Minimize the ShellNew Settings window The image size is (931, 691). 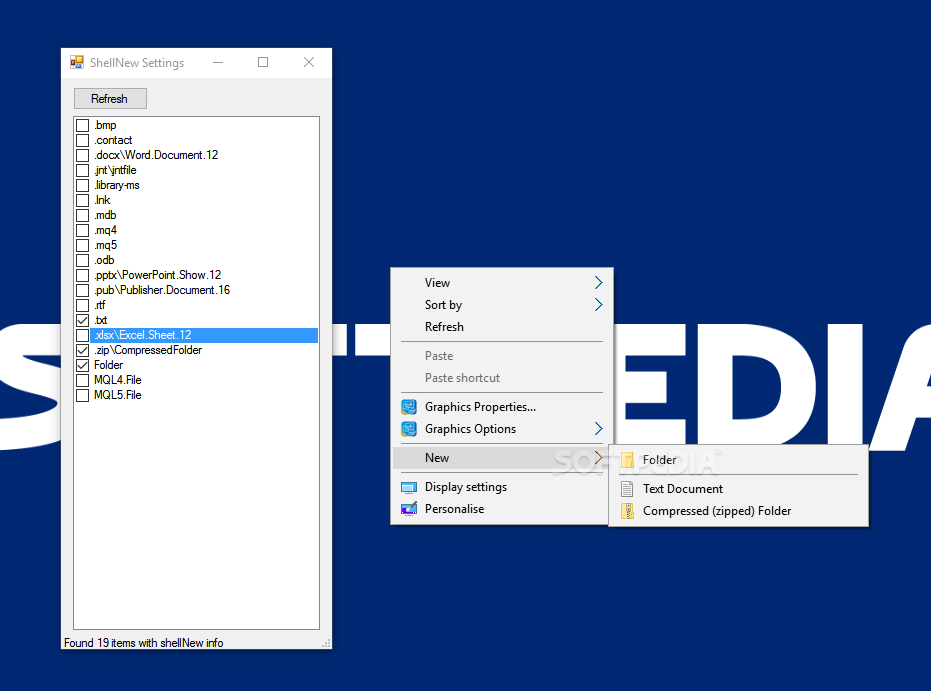[218, 62]
